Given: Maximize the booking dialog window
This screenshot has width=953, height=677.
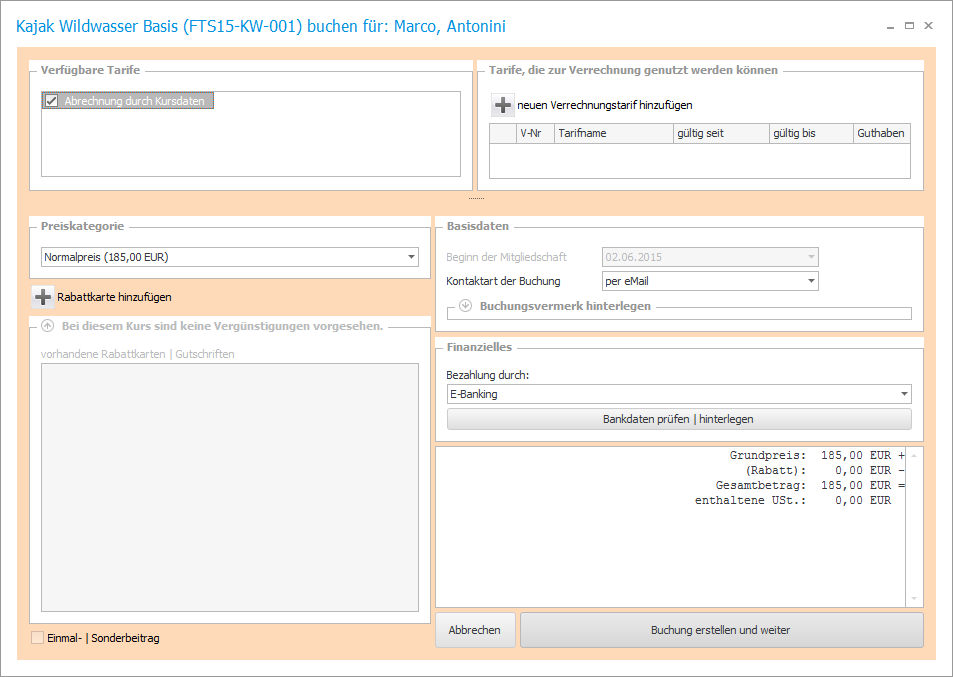Looking at the screenshot, I should (x=909, y=26).
